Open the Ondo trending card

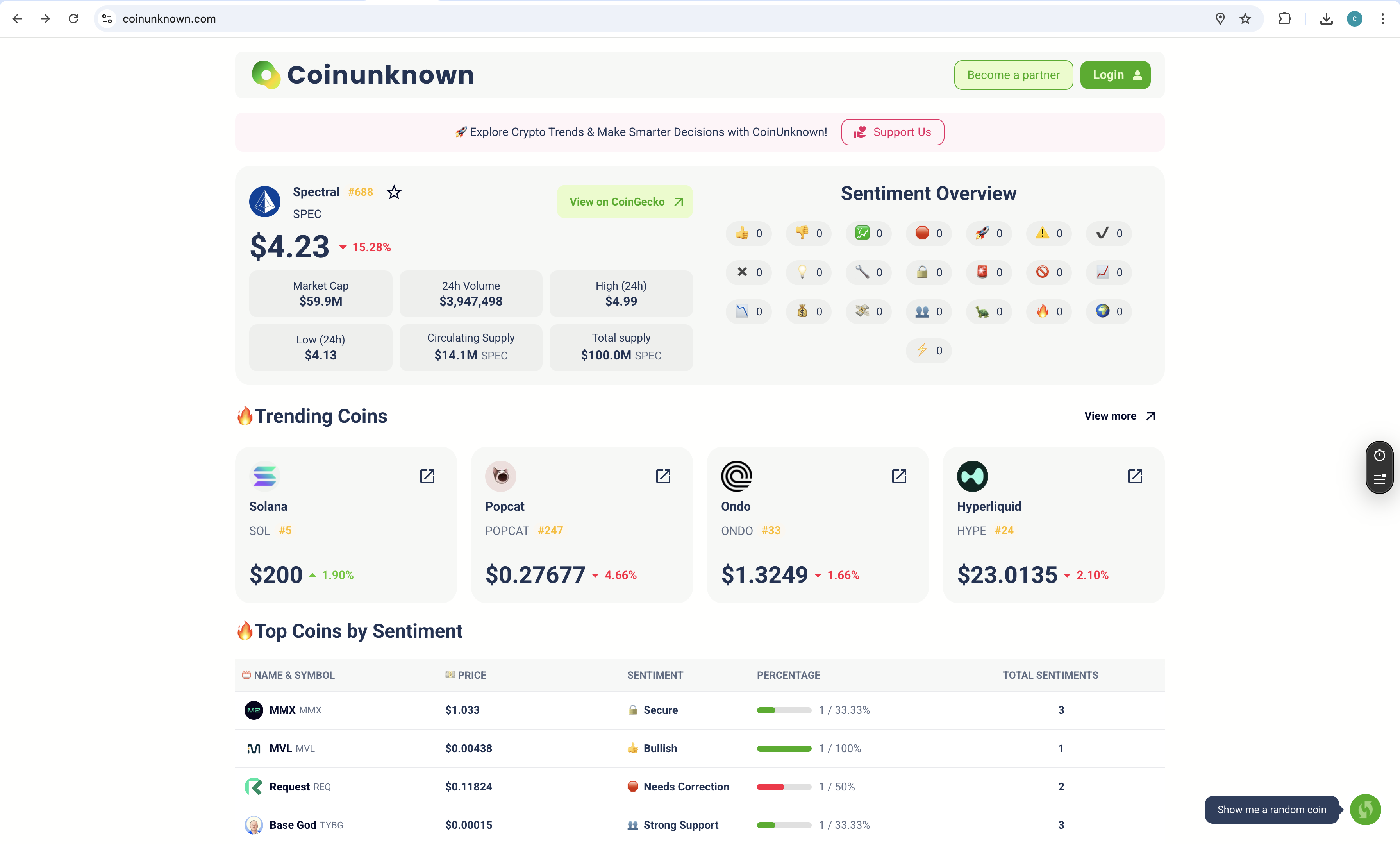pyautogui.click(x=818, y=525)
